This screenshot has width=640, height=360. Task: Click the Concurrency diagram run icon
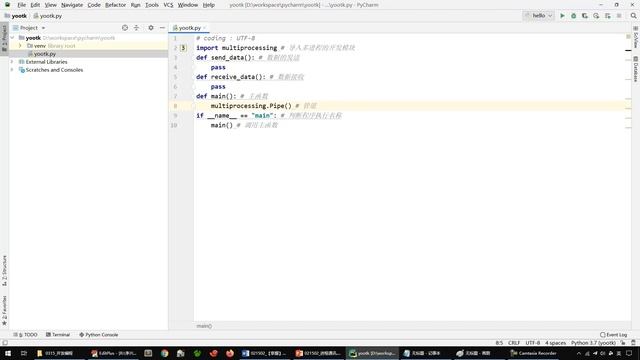coord(608,16)
